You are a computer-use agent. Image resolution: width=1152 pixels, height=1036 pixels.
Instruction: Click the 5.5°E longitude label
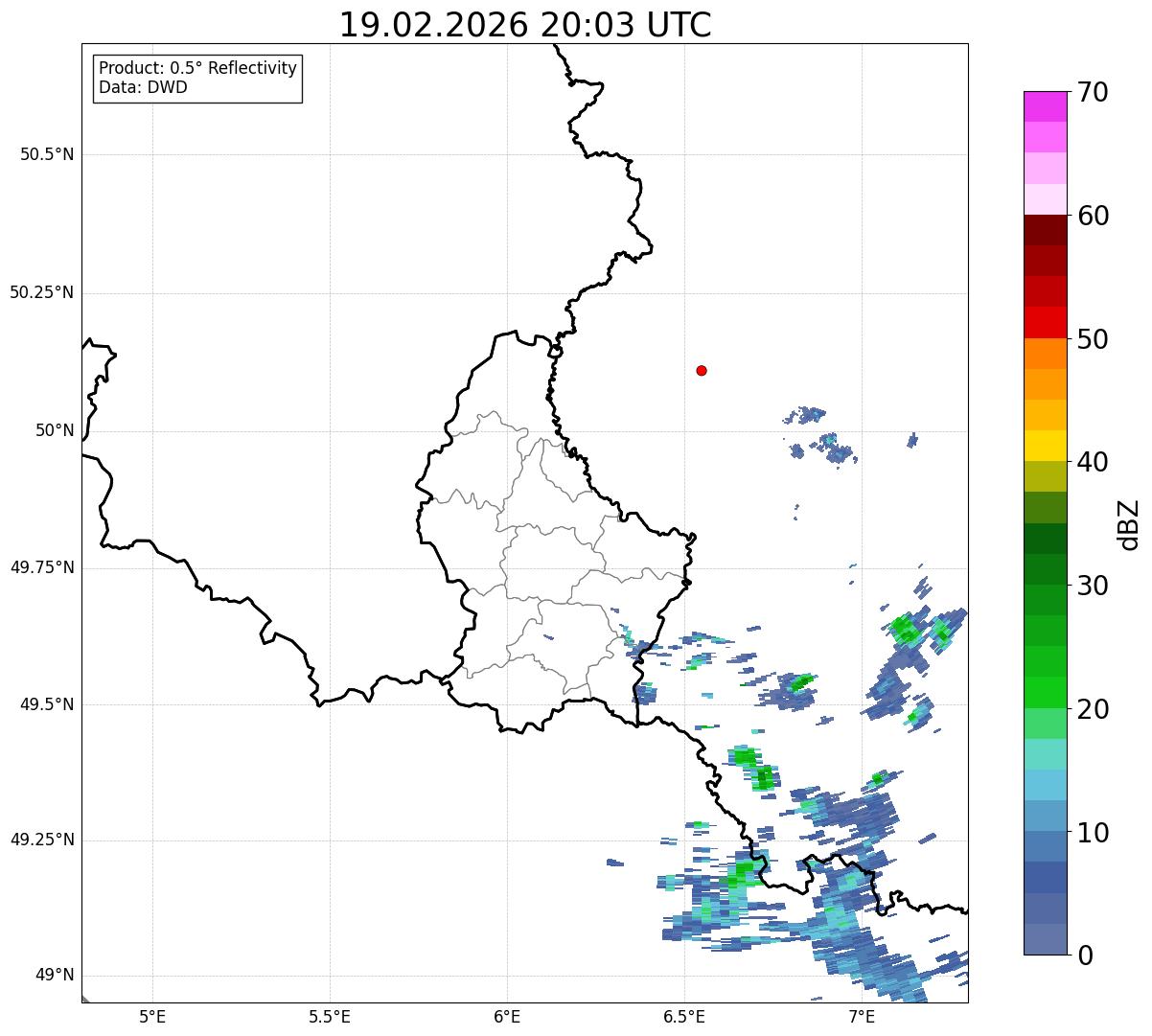click(x=330, y=1016)
